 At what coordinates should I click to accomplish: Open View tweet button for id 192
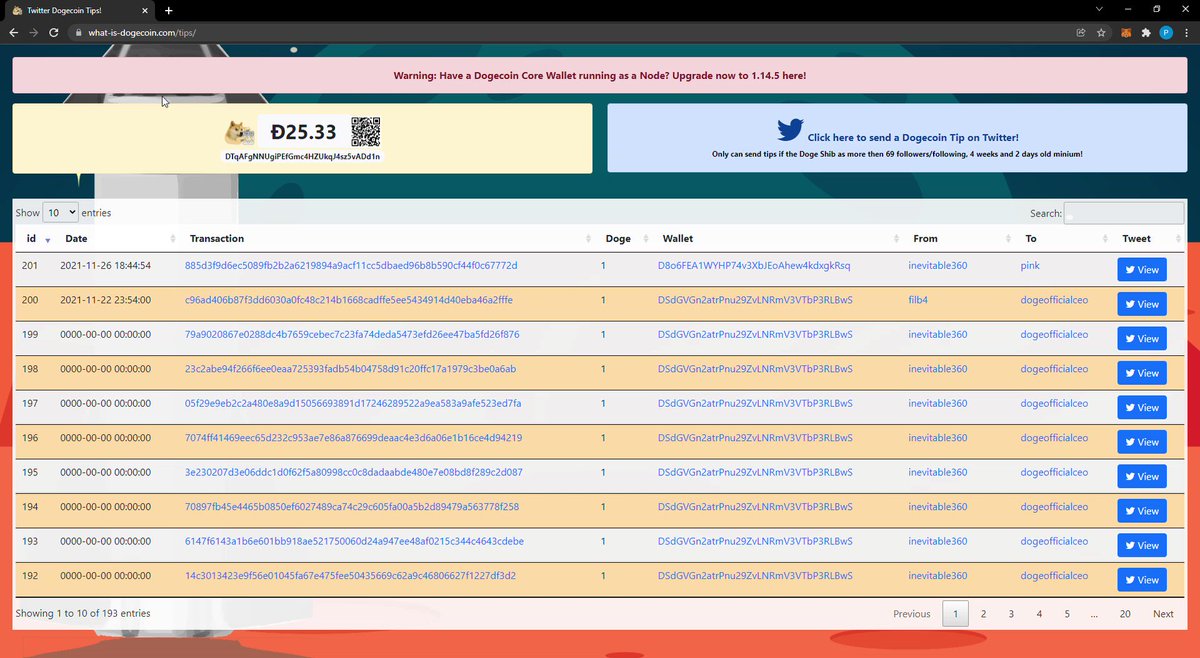(1142, 580)
